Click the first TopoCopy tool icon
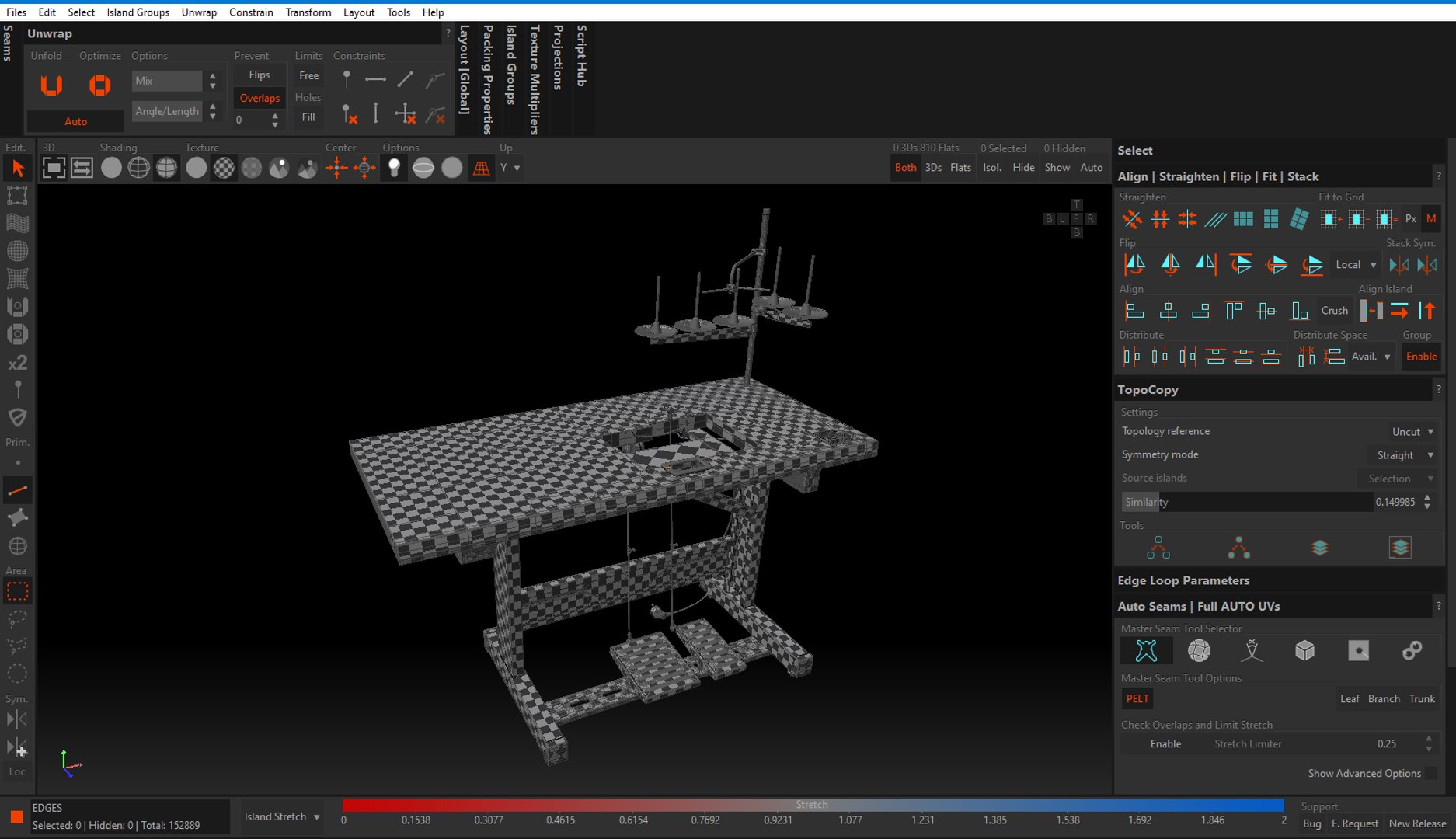 tap(1158, 548)
